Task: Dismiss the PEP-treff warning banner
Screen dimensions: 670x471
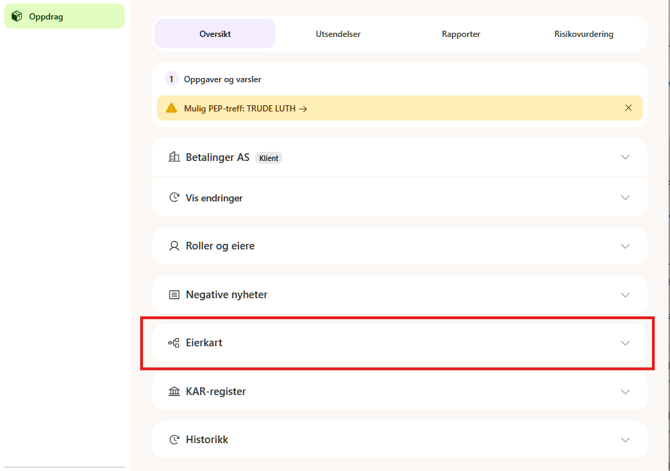Action: [628, 108]
